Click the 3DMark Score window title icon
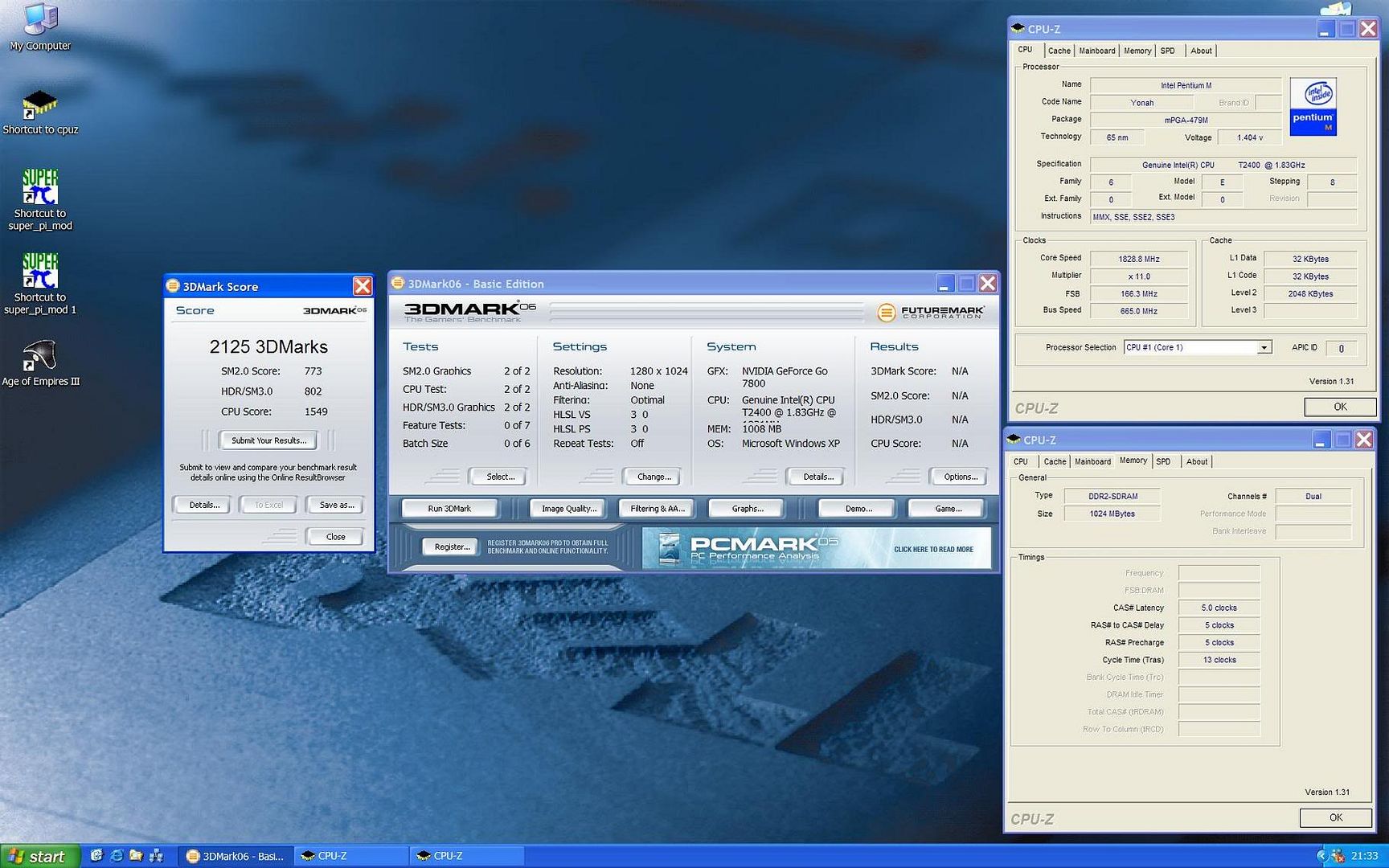1389x868 pixels. click(x=172, y=286)
